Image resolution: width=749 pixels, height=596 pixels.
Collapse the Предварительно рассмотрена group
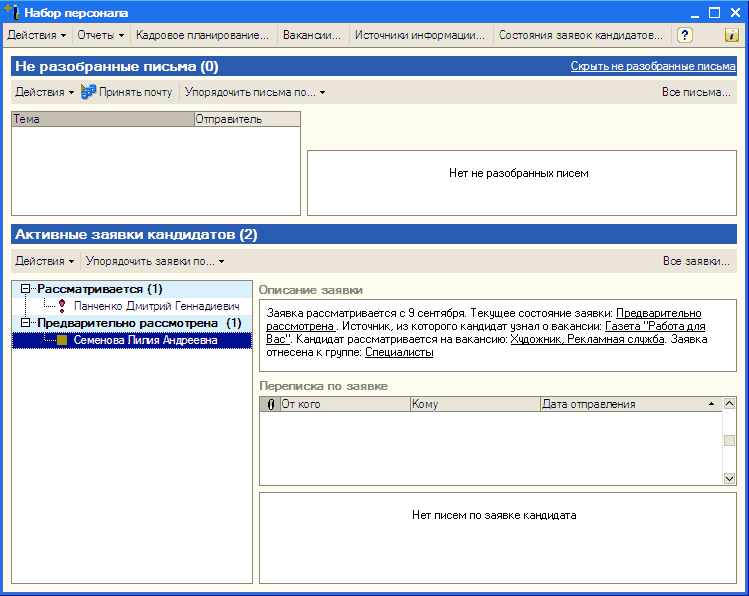[x=26, y=323]
